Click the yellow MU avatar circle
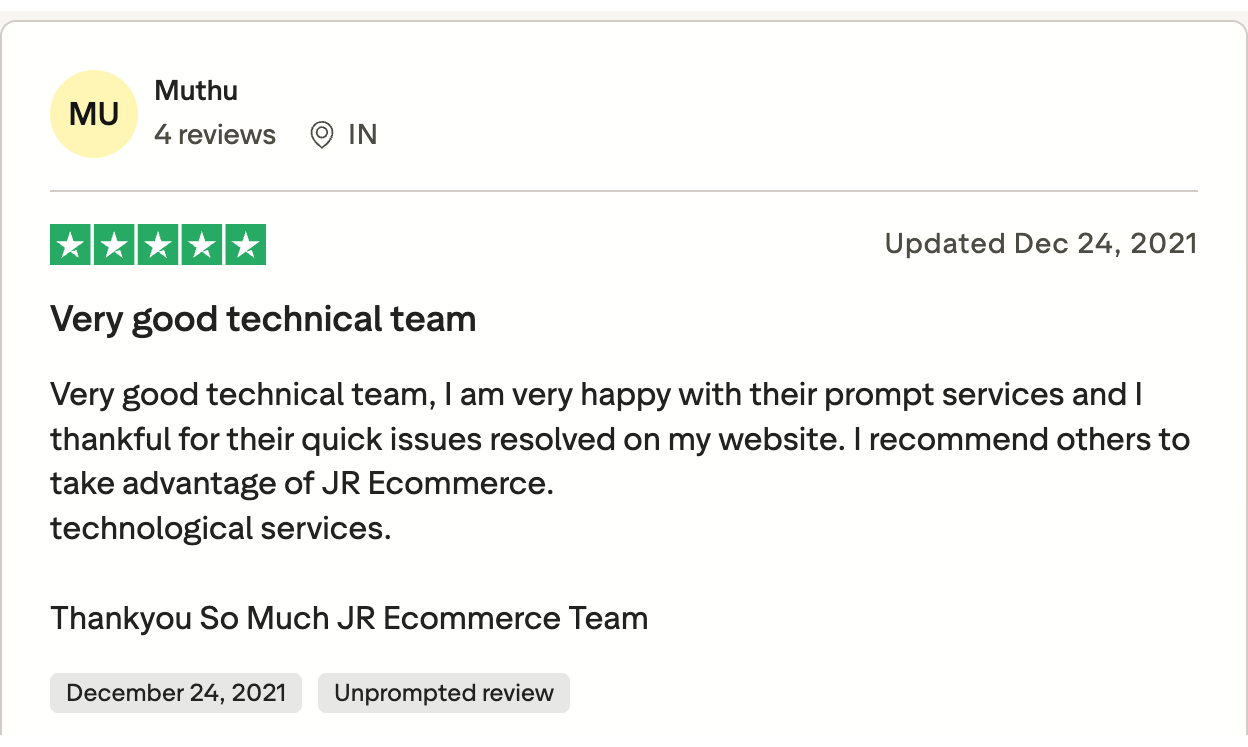 pos(93,114)
